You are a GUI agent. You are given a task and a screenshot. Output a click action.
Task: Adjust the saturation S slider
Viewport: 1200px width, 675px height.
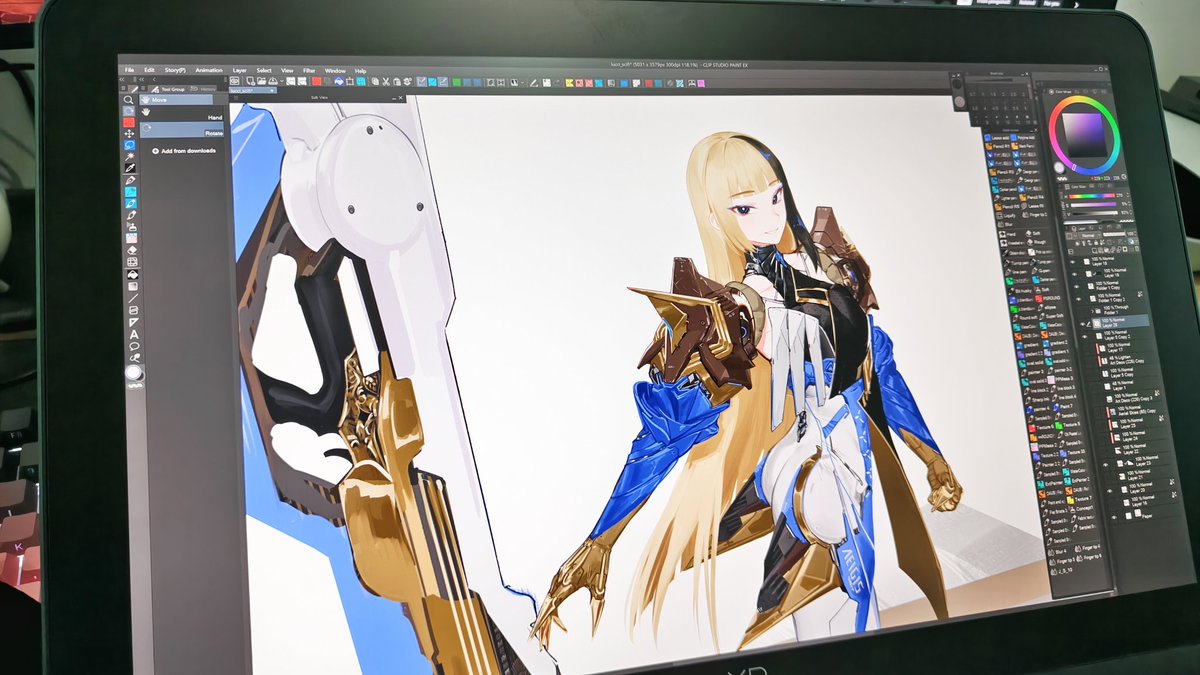(x=1093, y=205)
